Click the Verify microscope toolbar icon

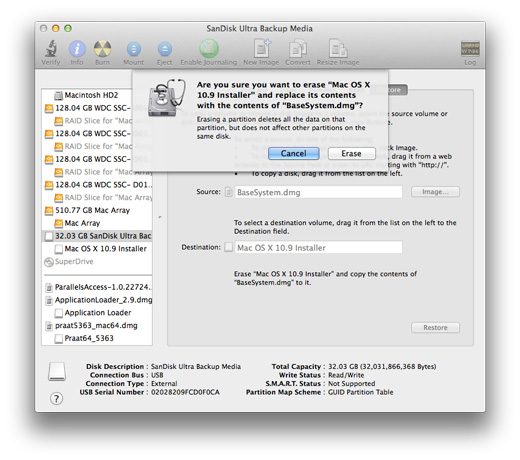(x=51, y=48)
